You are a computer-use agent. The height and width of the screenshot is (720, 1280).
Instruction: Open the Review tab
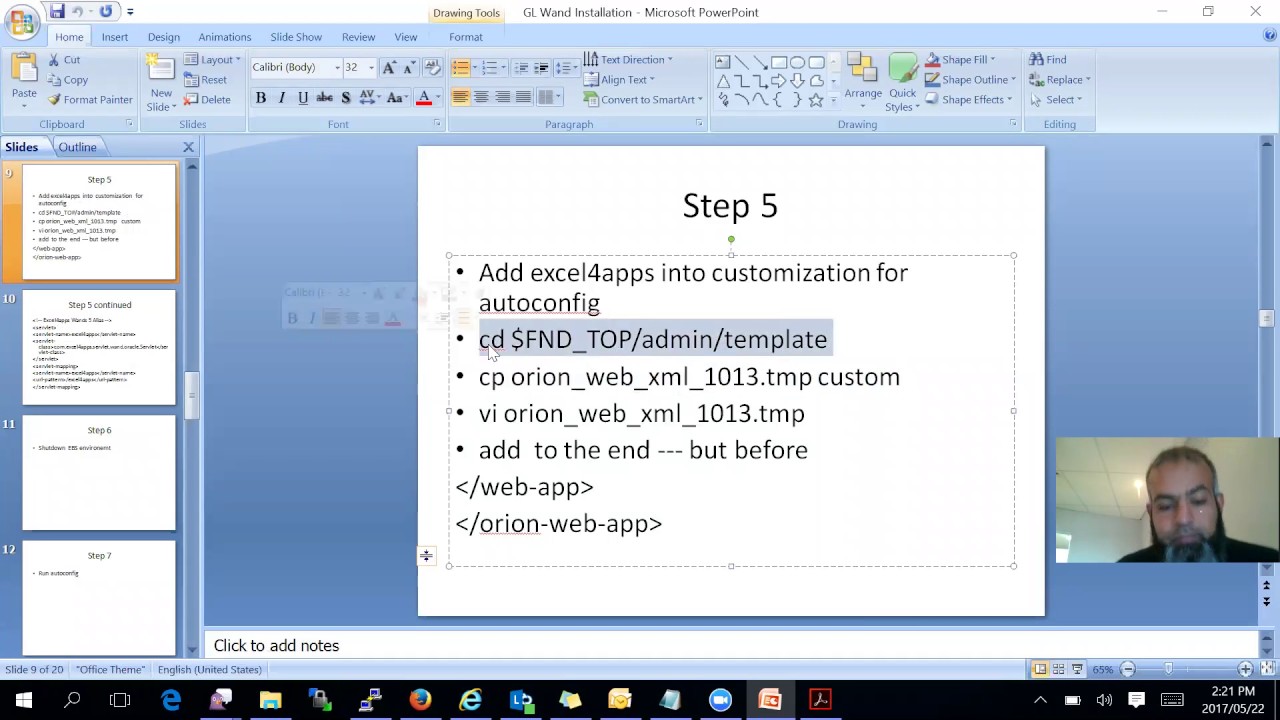[359, 37]
